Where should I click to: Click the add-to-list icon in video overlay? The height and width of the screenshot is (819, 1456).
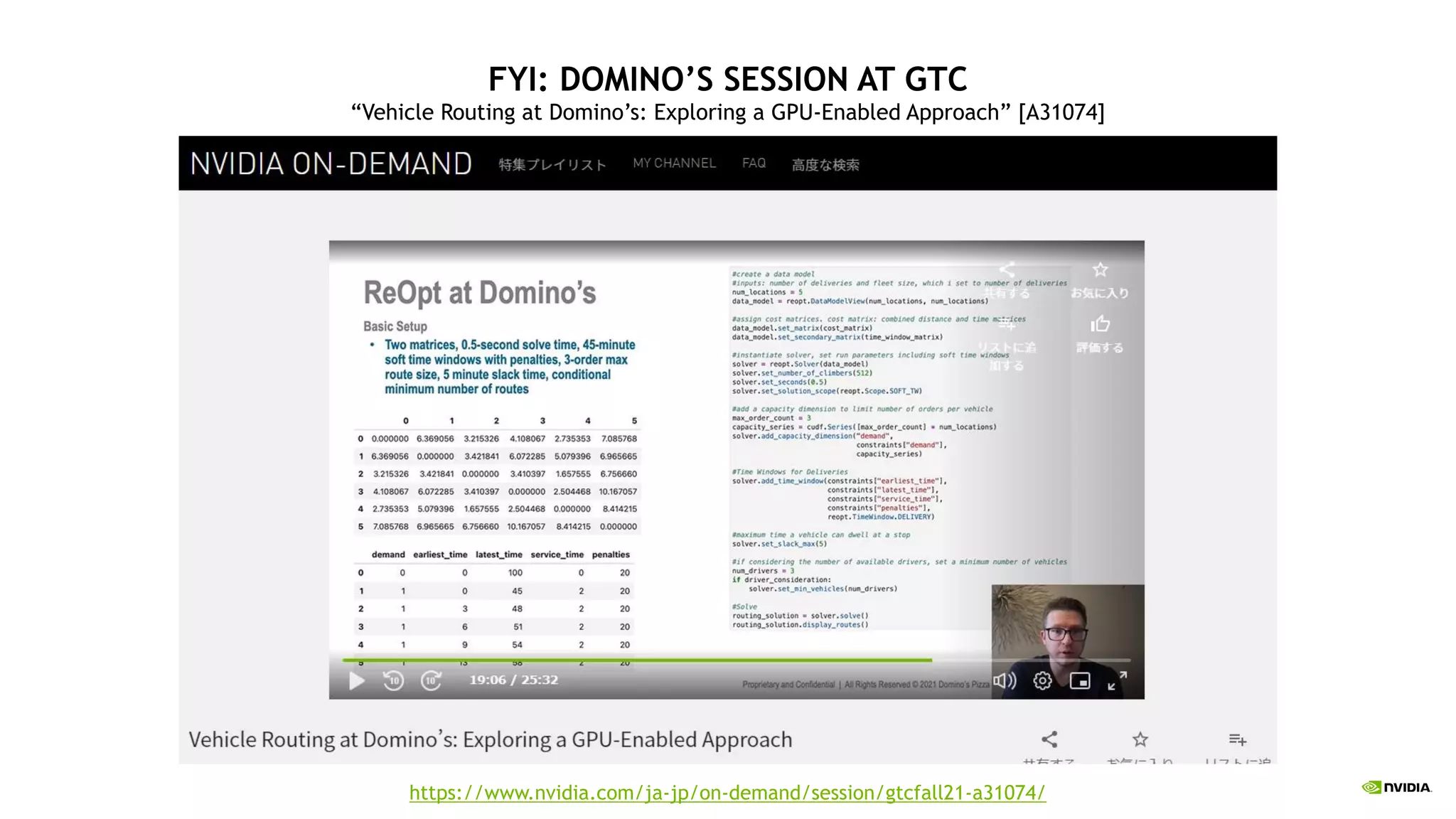(1007, 324)
